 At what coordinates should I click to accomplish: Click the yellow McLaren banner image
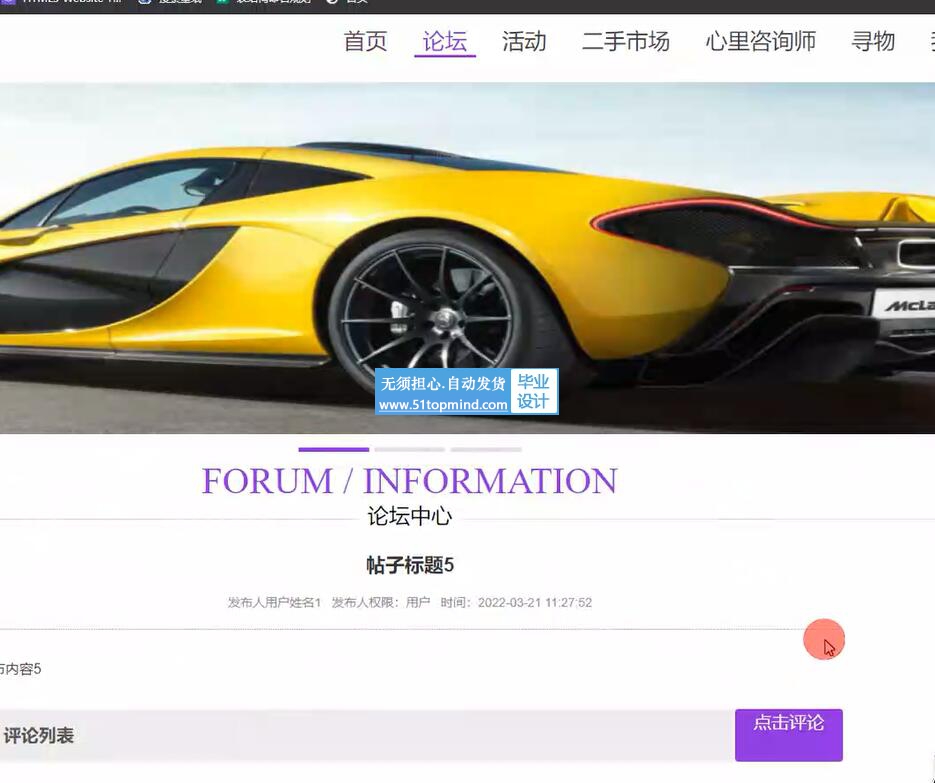[468, 258]
